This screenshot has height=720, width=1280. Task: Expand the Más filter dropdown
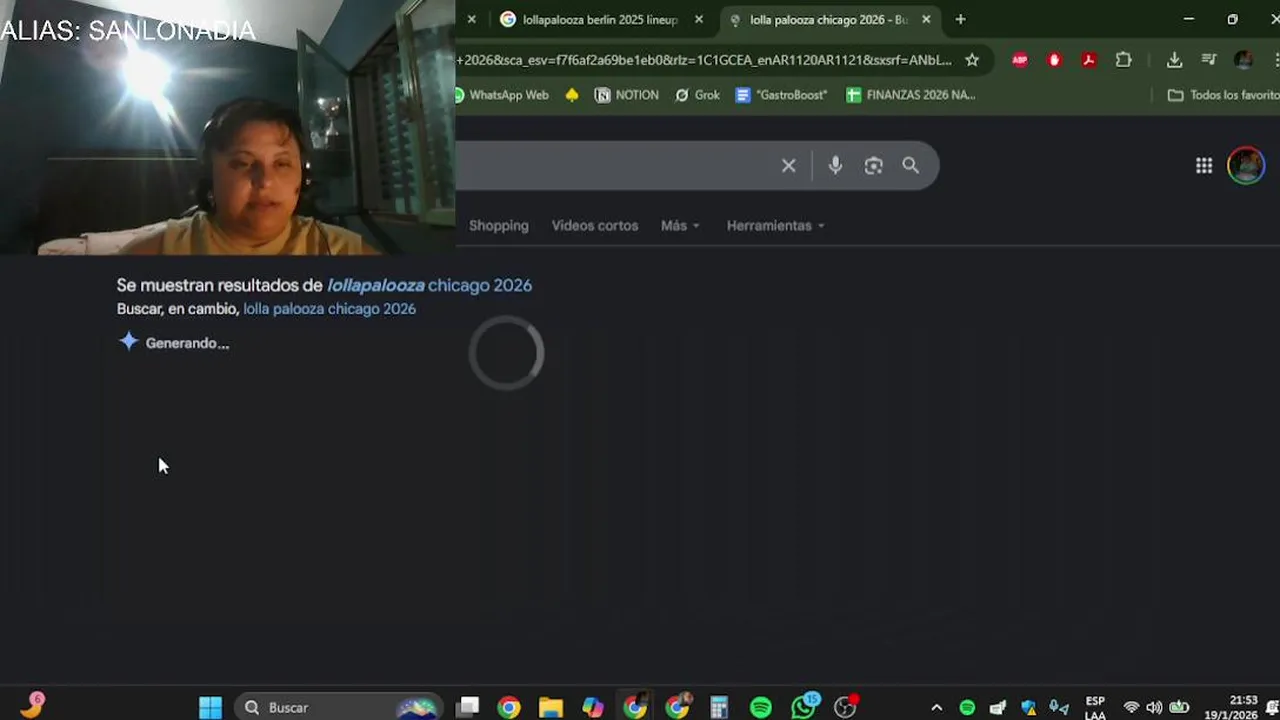pyautogui.click(x=680, y=225)
